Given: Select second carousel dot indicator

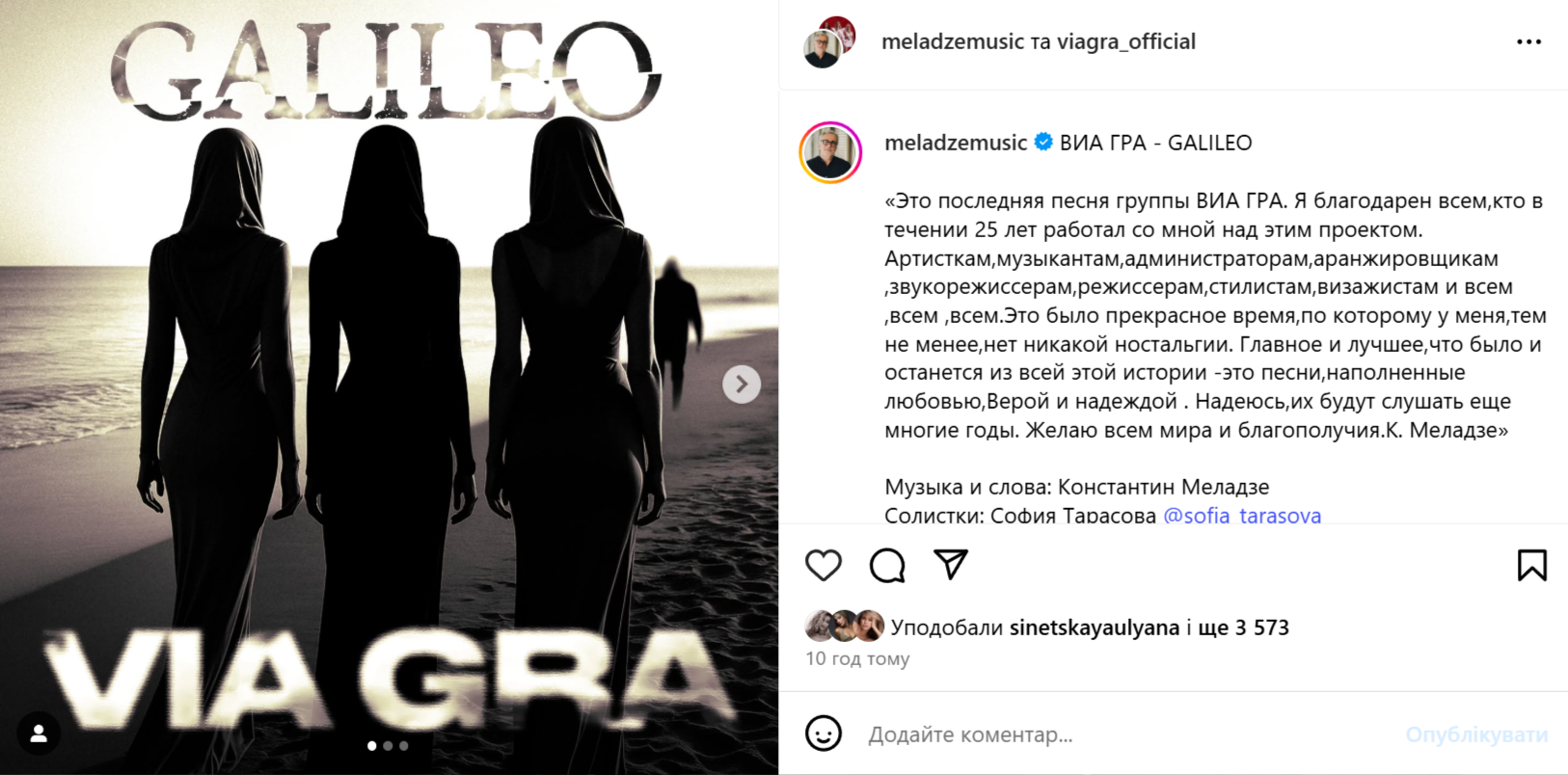Looking at the screenshot, I should click(x=388, y=745).
